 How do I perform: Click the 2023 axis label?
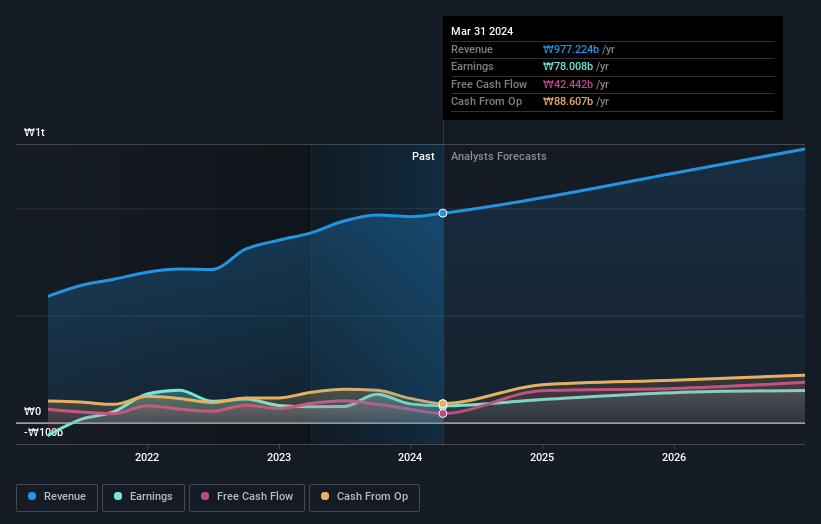click(x=279, y=457)
